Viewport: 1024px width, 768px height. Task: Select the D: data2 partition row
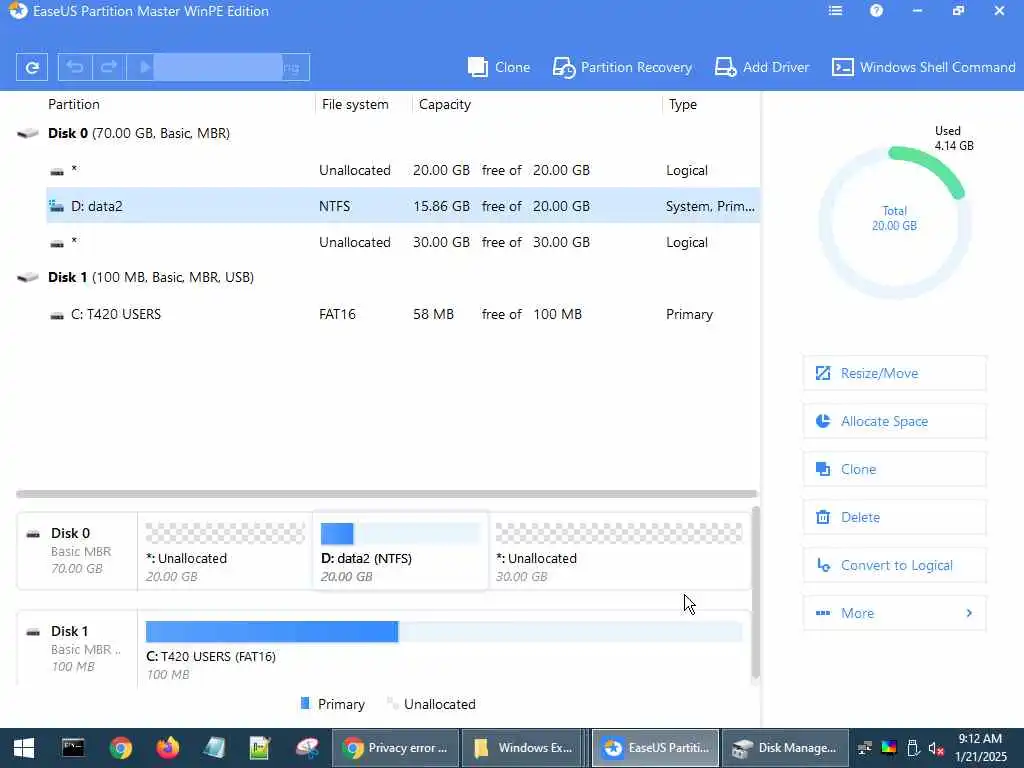[402, 206]
